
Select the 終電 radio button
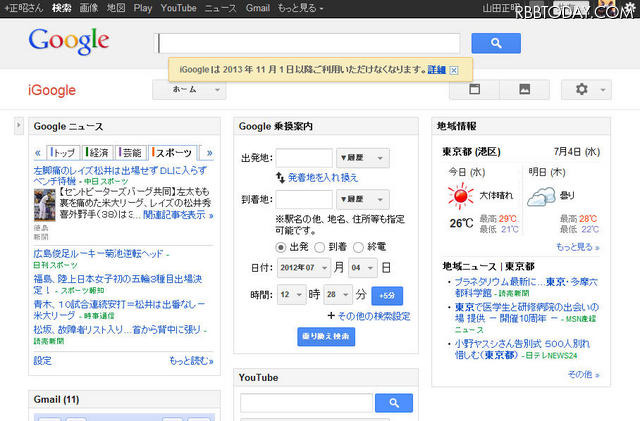point(358,247)
